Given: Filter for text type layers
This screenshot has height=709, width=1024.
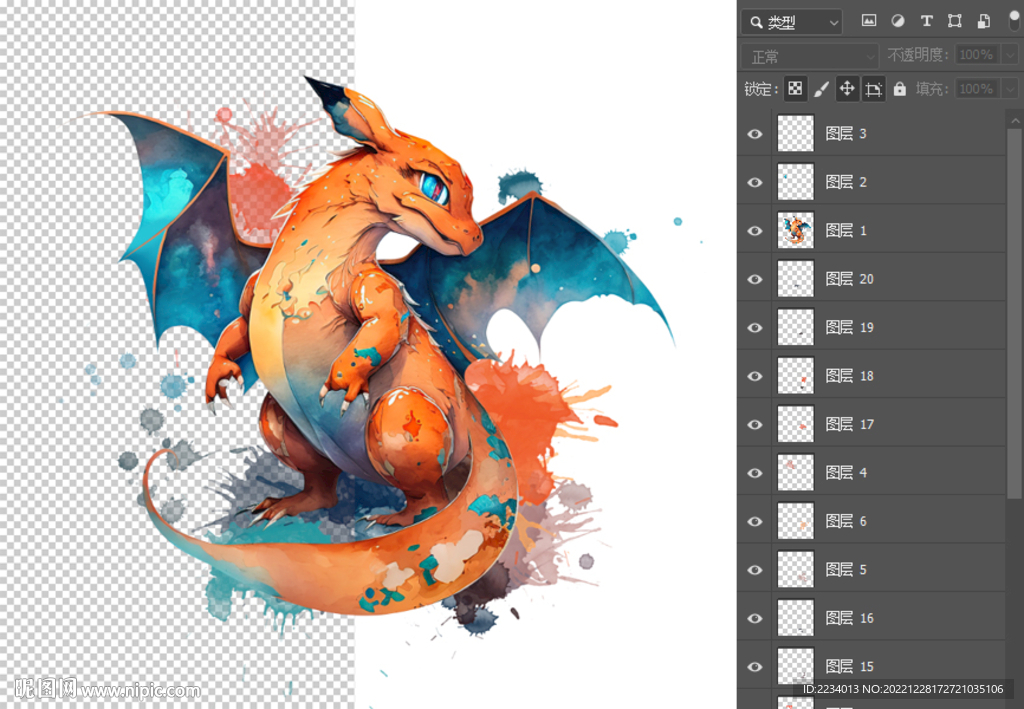Looking at the screenshot, I should pyautogui.click(x=926, y=21).
